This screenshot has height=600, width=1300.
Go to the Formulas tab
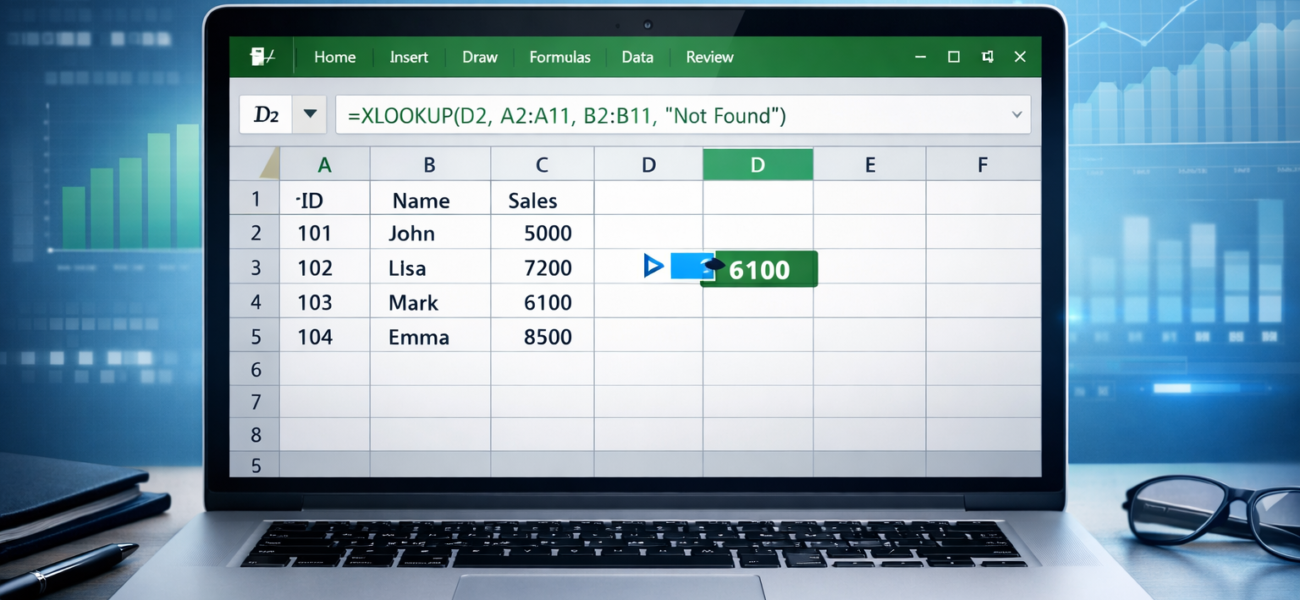click(x=560, y=57)
